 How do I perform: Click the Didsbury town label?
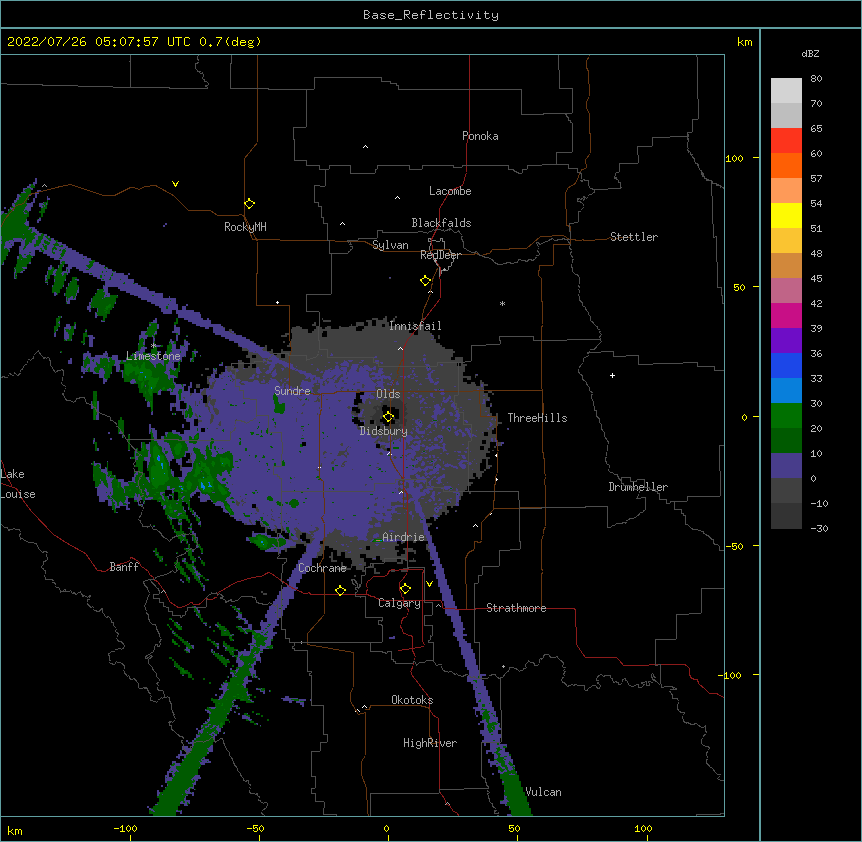click(x=384, y=431)
